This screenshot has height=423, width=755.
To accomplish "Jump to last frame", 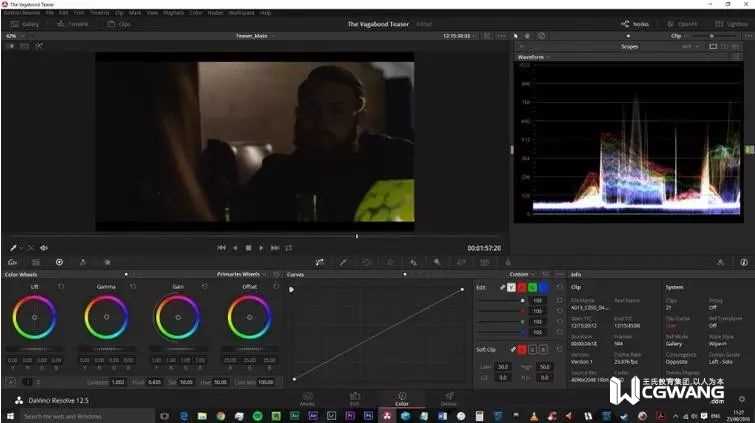I will (275, 248).
